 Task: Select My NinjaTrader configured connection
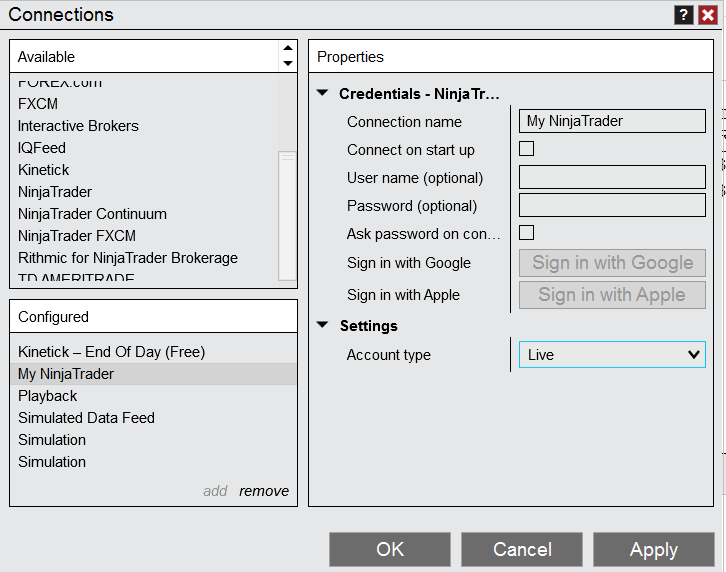click(153, 374)
